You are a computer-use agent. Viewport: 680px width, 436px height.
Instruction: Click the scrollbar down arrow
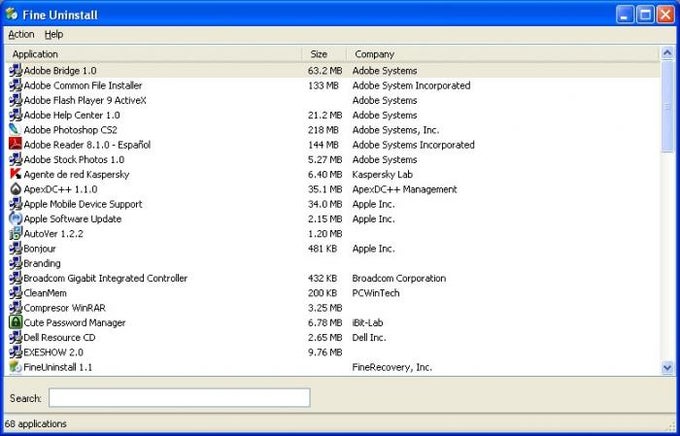point(667,368)
